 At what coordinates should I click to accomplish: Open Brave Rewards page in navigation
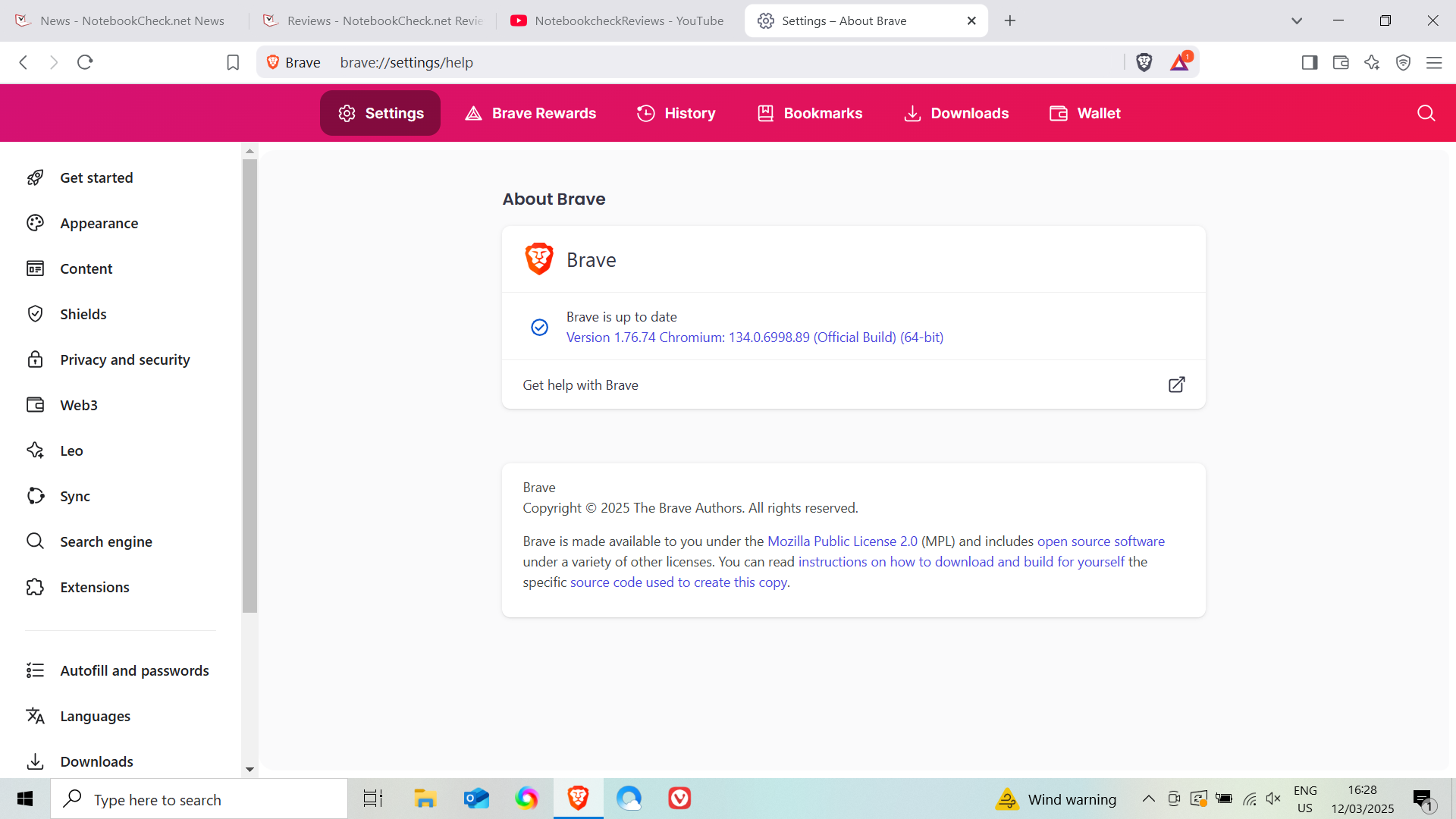pos(530,113)
